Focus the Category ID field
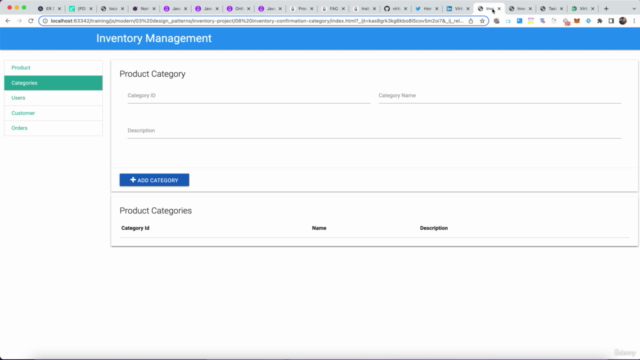640x360 pixels. pyautogui.click(x=249, y=96)
